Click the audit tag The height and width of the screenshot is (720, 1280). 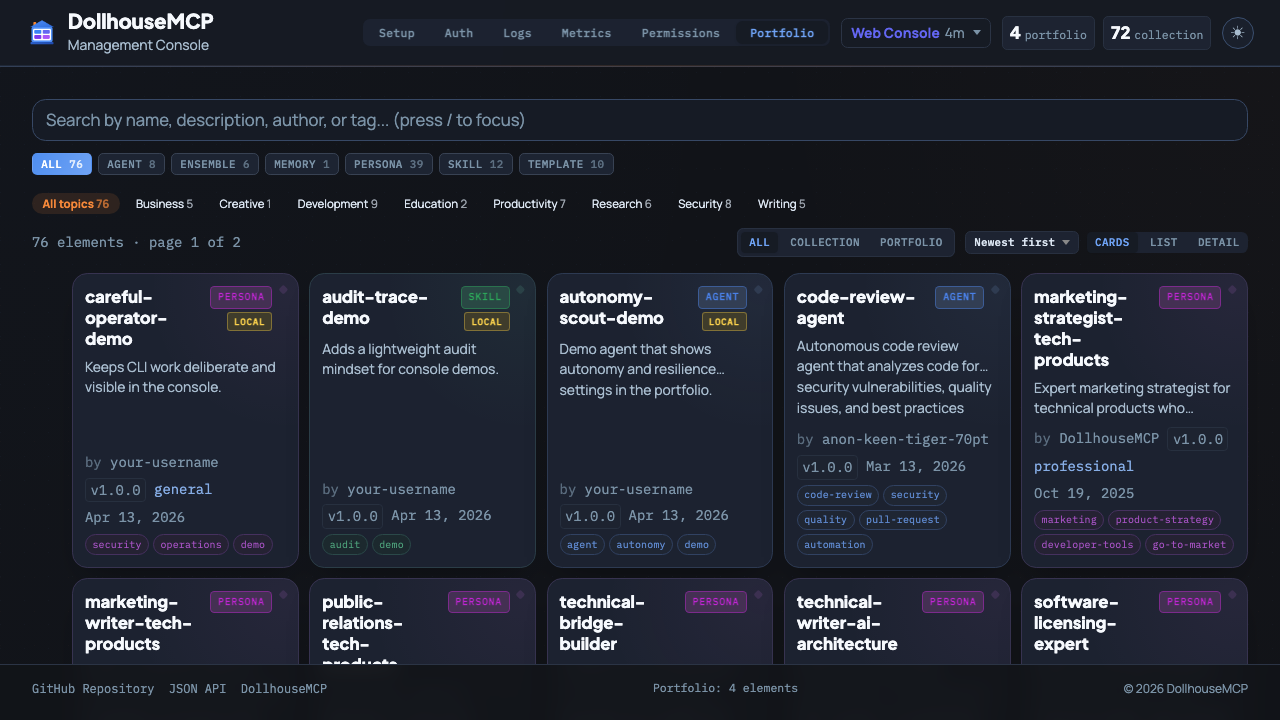coord(345,545)
